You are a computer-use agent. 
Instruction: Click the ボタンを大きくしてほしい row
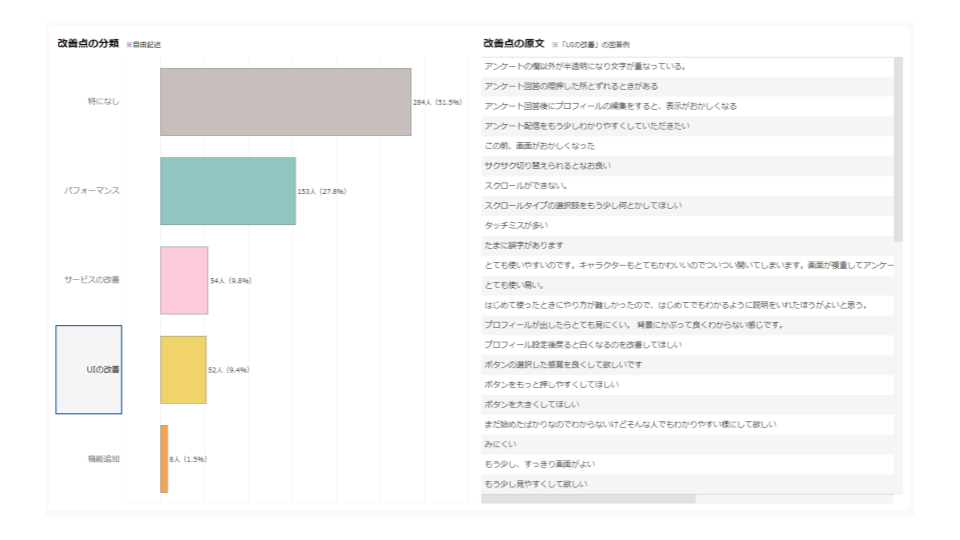(530, 405)
